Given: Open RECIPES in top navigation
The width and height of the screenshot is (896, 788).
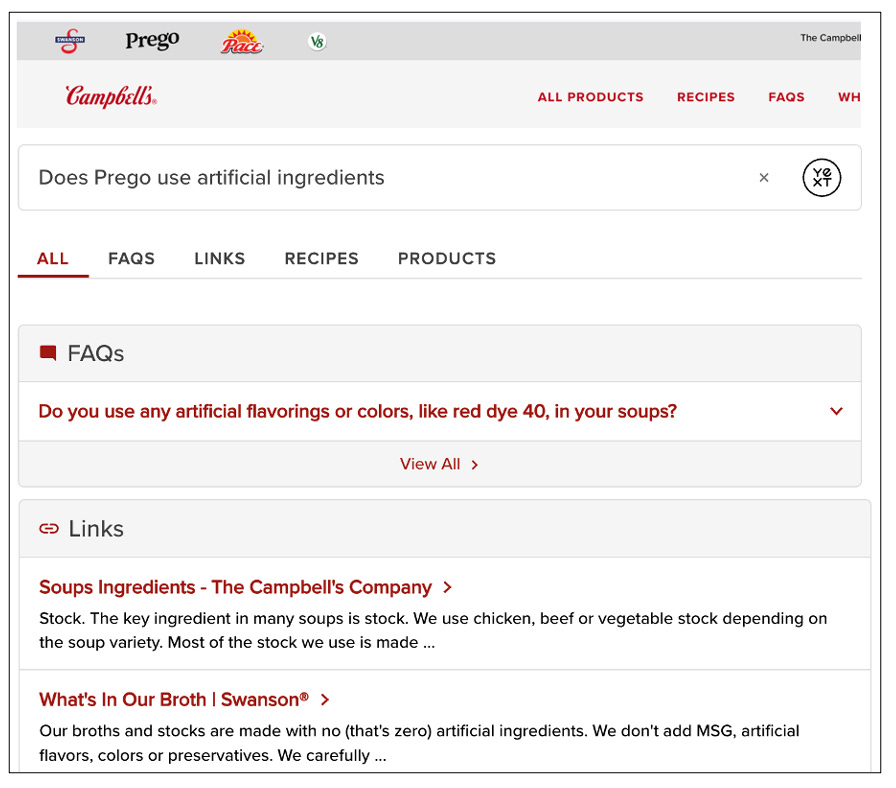Looking at the screenshot, I should point(706,97).
